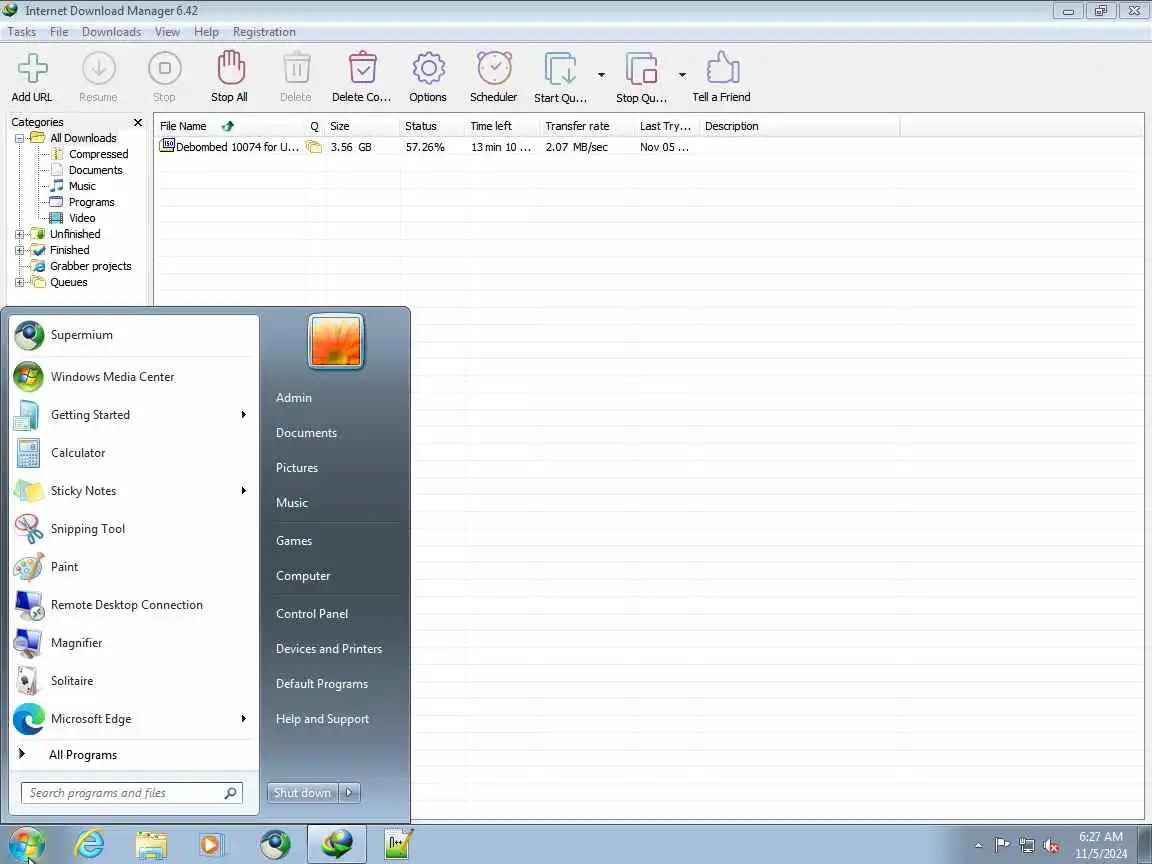The image size is (1152, 864).
Task: Click the Stop All hand icon
Action: click(230, 68)
